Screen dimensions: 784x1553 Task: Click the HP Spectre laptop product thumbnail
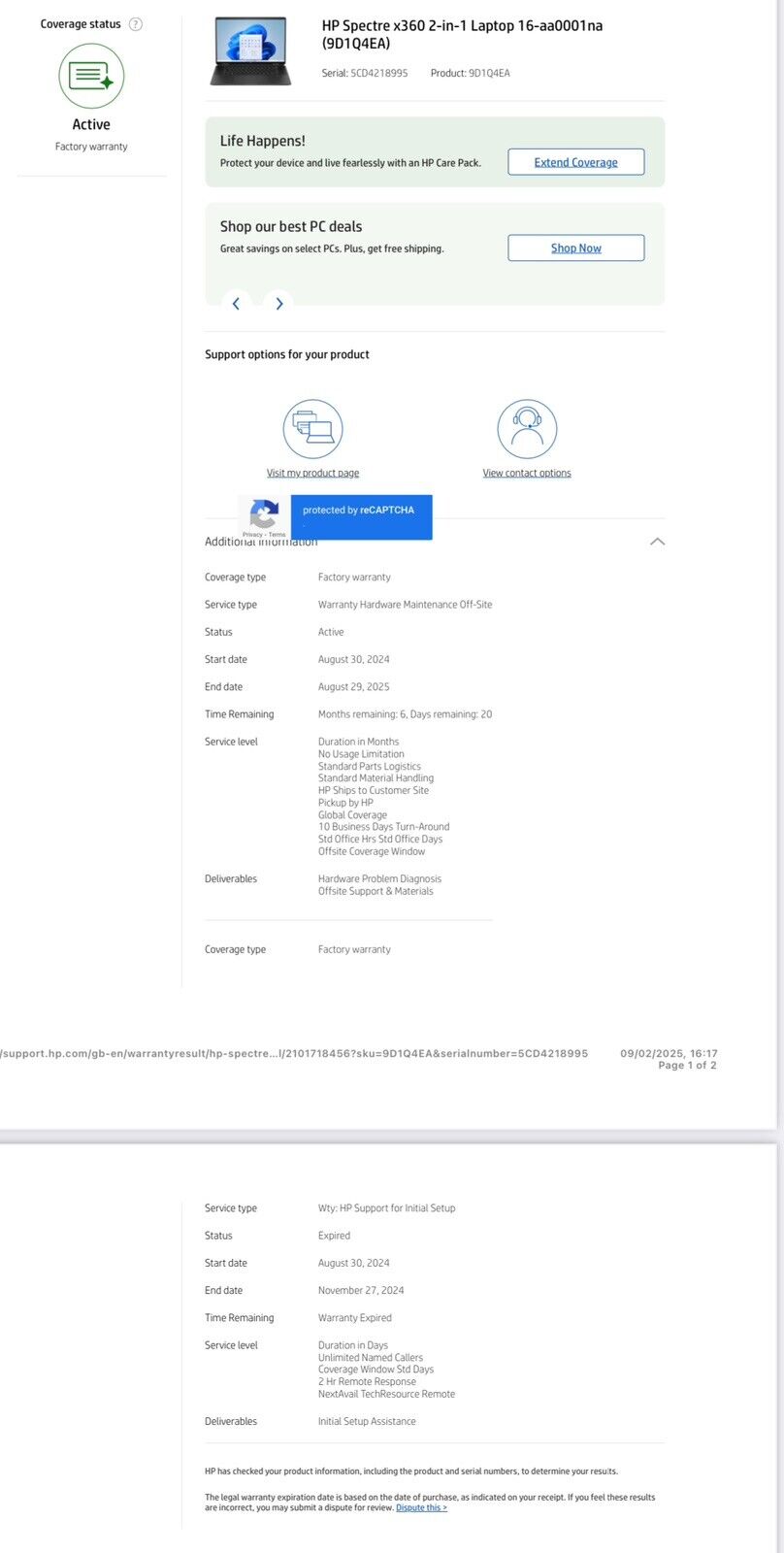[250, 50]
